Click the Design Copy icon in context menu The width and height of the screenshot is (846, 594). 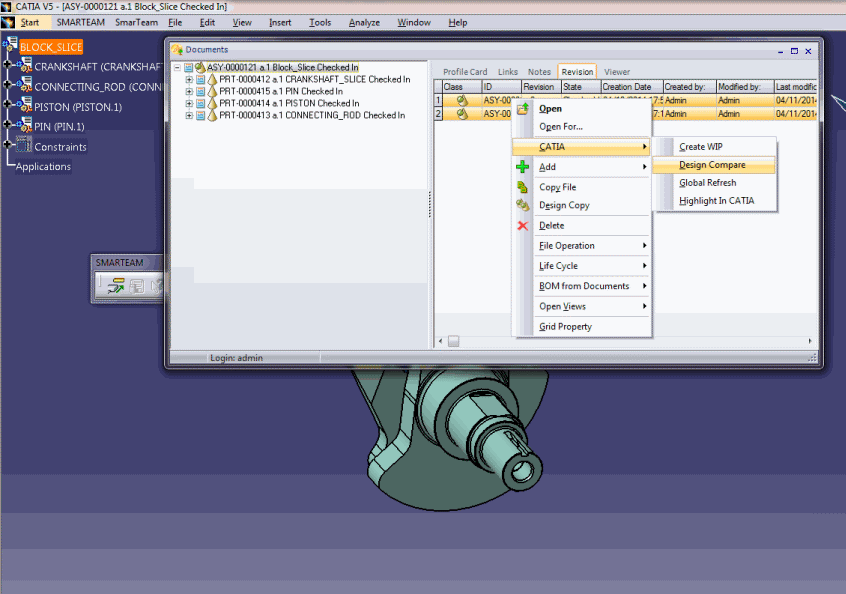[x=522, y=205]
